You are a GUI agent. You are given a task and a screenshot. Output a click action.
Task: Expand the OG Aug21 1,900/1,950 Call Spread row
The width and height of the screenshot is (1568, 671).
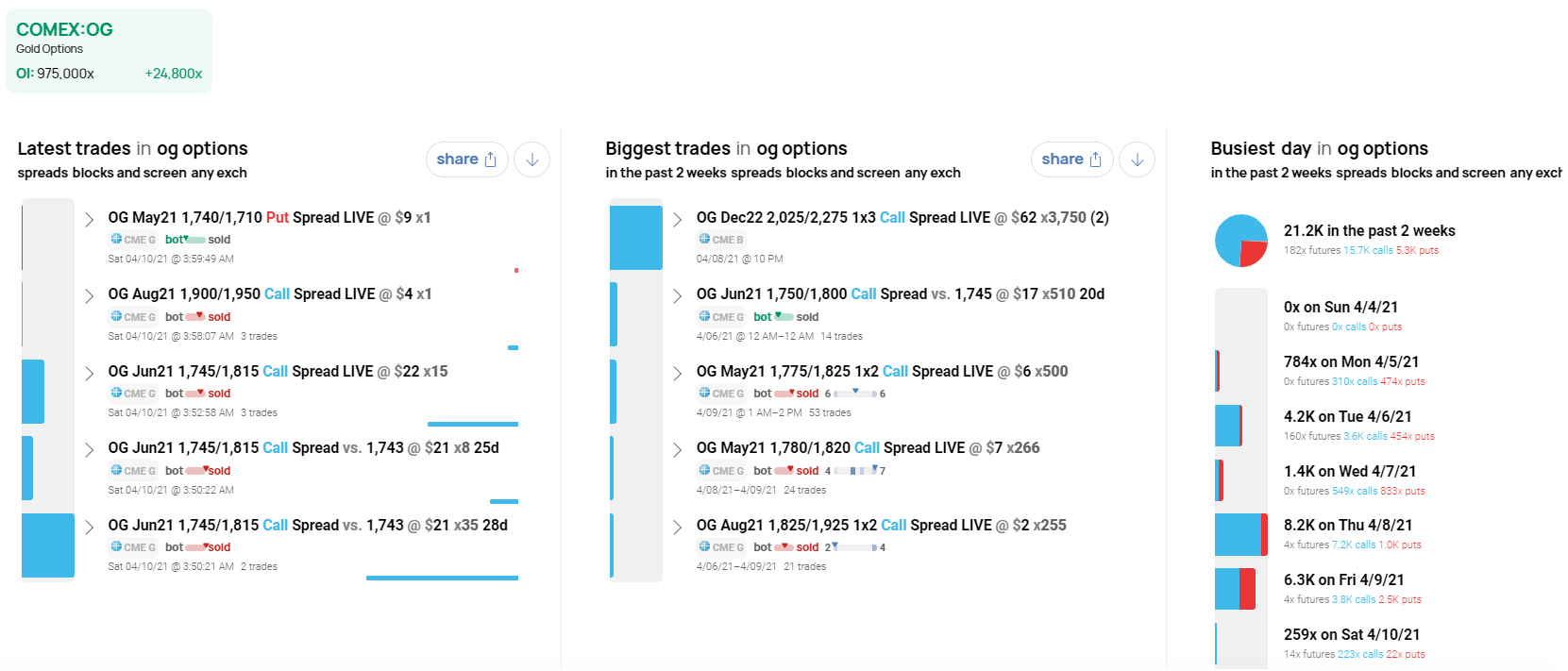point(89,295)
